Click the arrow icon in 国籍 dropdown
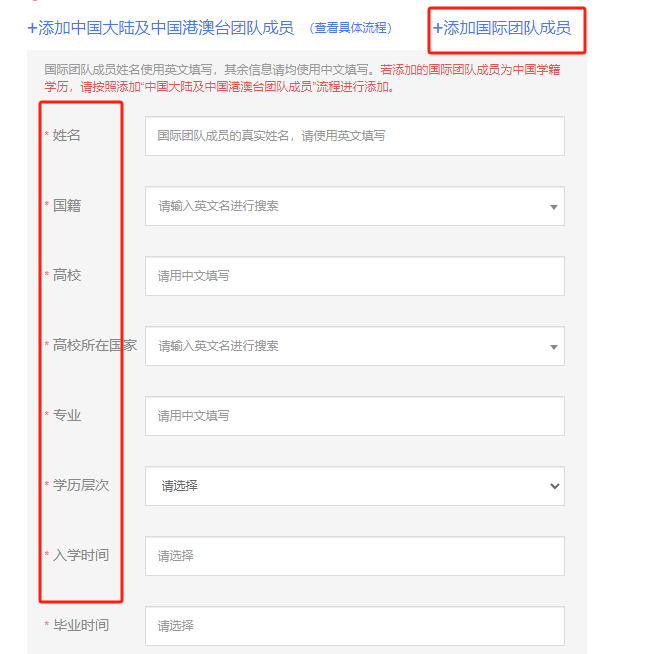The height and width of the screenshot is (654, 667). click(554, 207)
